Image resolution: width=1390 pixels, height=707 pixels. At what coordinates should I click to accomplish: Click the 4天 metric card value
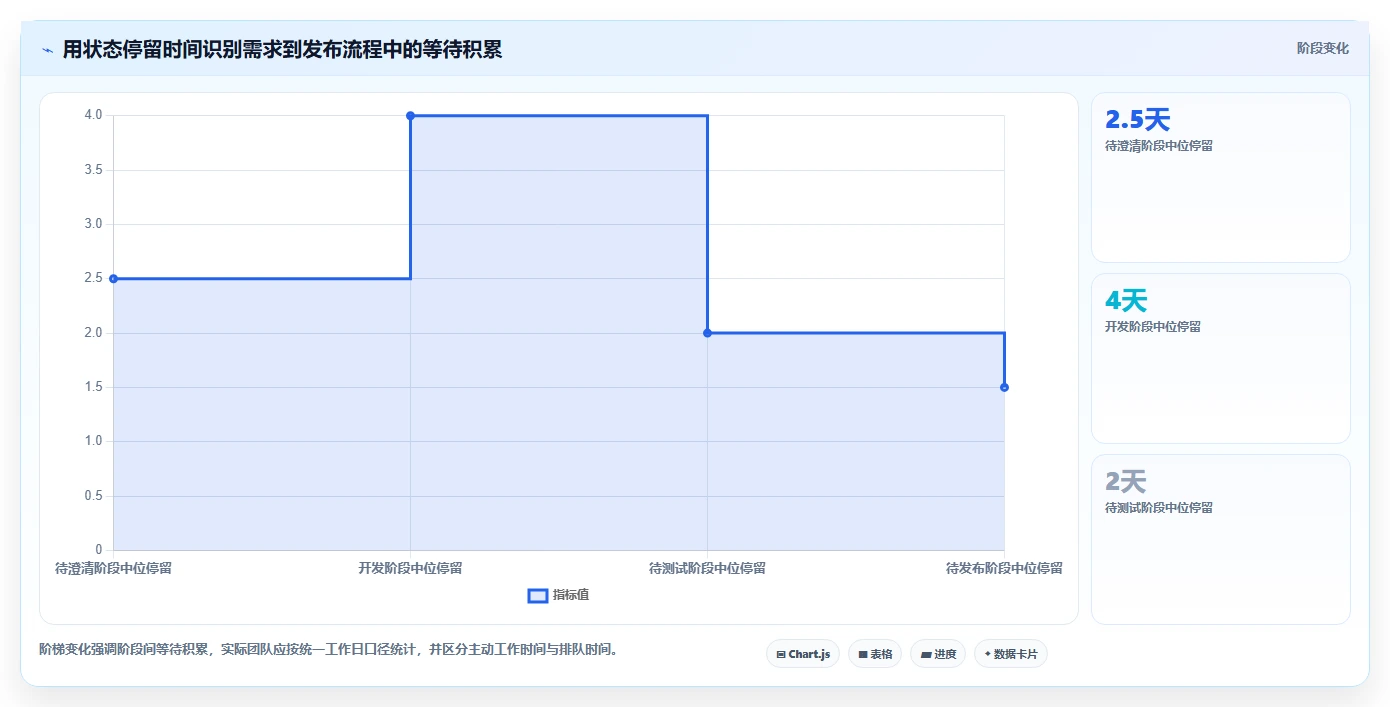pyautogui.click(x=1126, y=301)
